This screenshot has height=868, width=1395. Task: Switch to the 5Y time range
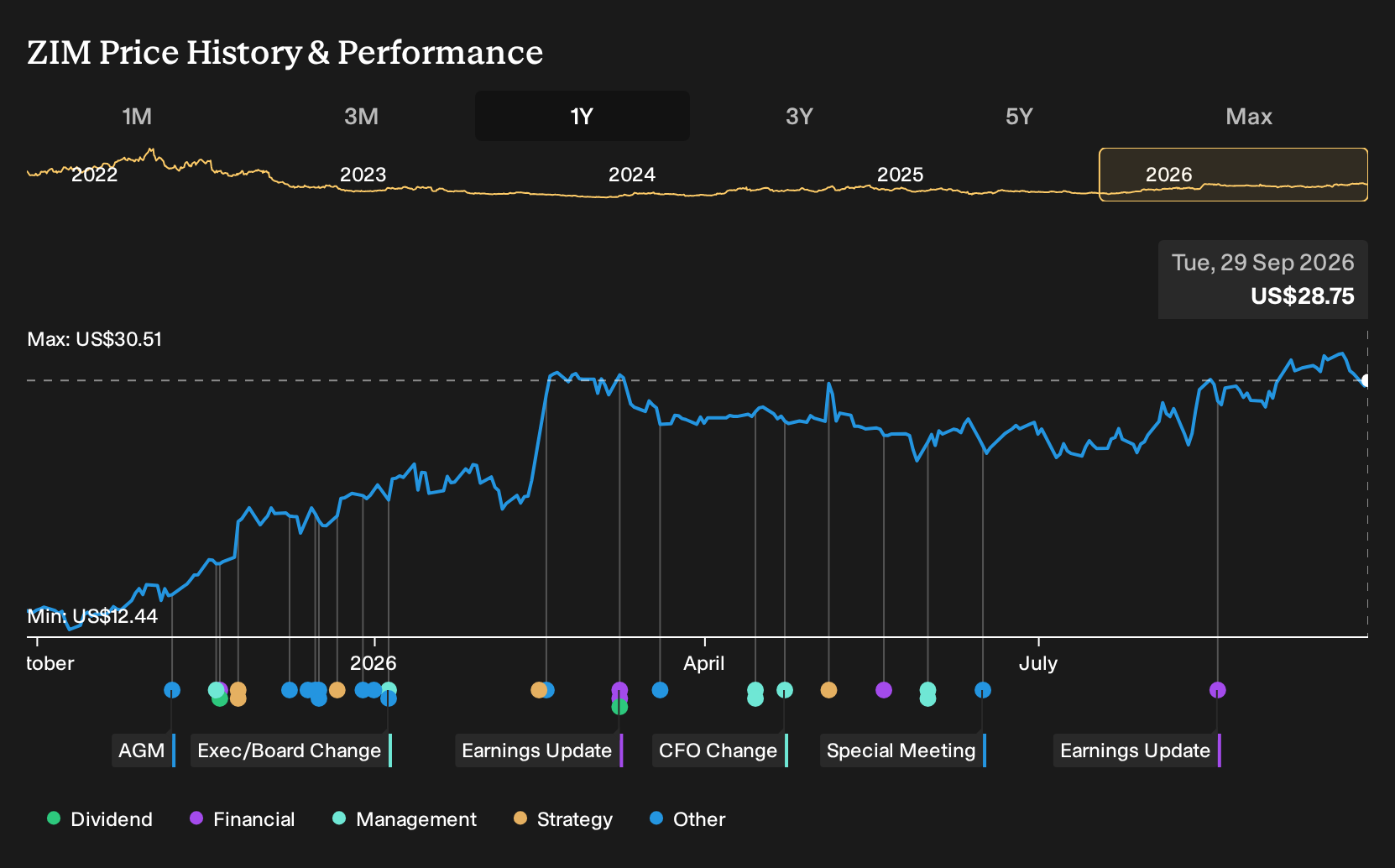tap(1019, 116)
